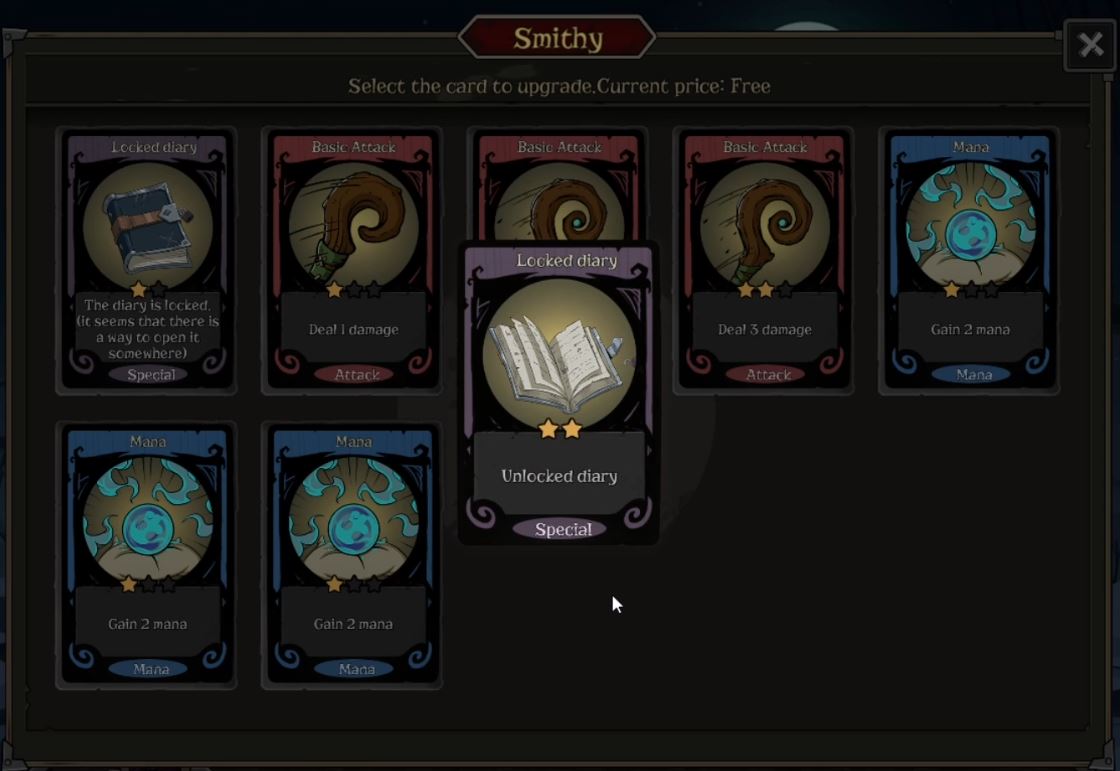The height and width of the screenshot is (771, 1120).
Task: Click the Unlocked diary description text
Action: (559, 476)
